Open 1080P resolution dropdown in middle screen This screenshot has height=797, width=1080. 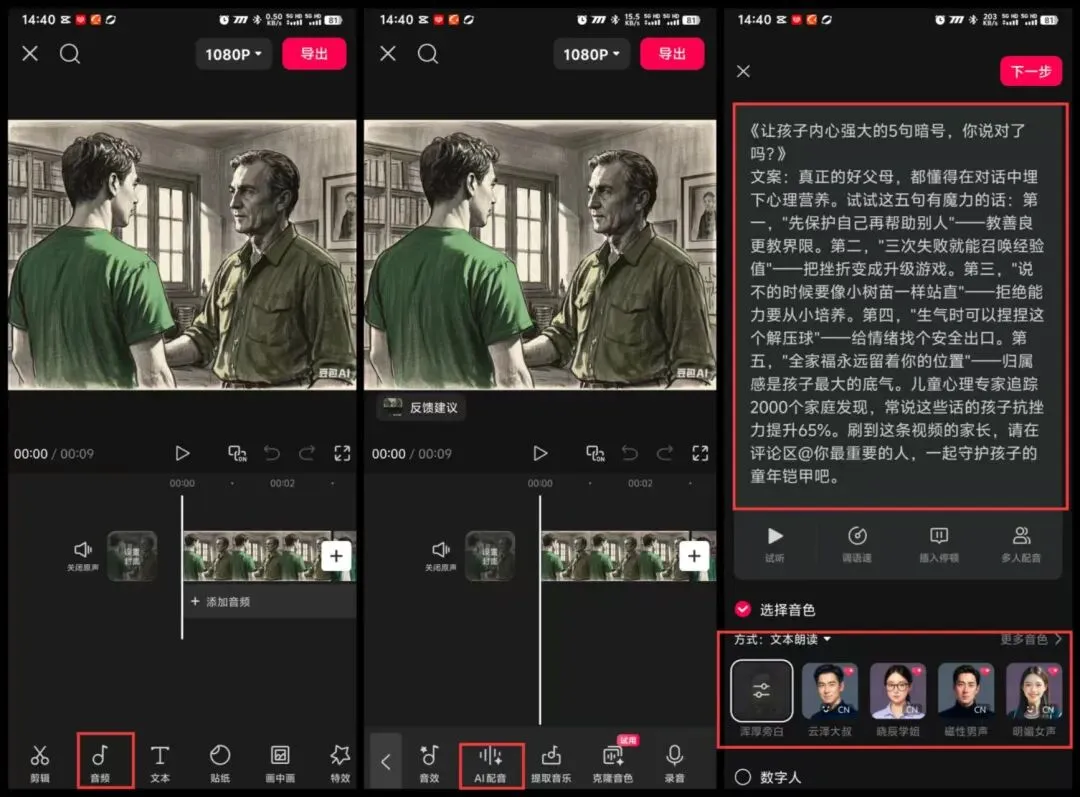point(592,54)
